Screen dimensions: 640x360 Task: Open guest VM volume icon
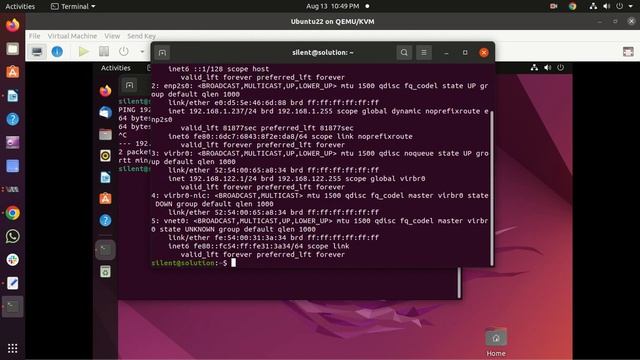click(547, 68)
